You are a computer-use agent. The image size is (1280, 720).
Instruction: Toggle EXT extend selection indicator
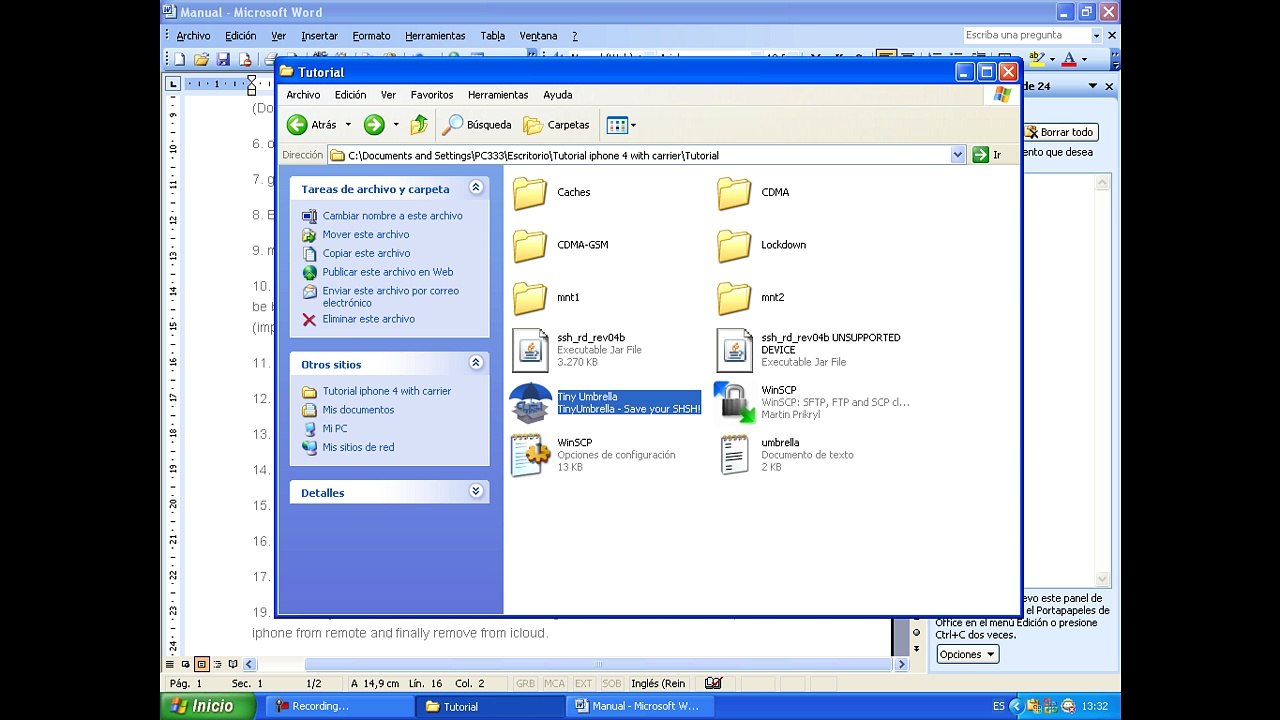(x=583, y=683)
